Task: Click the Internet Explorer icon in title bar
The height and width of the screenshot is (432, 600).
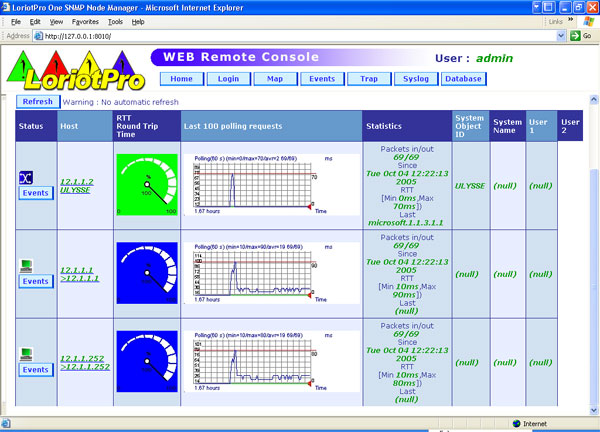Action: (5, 7)
